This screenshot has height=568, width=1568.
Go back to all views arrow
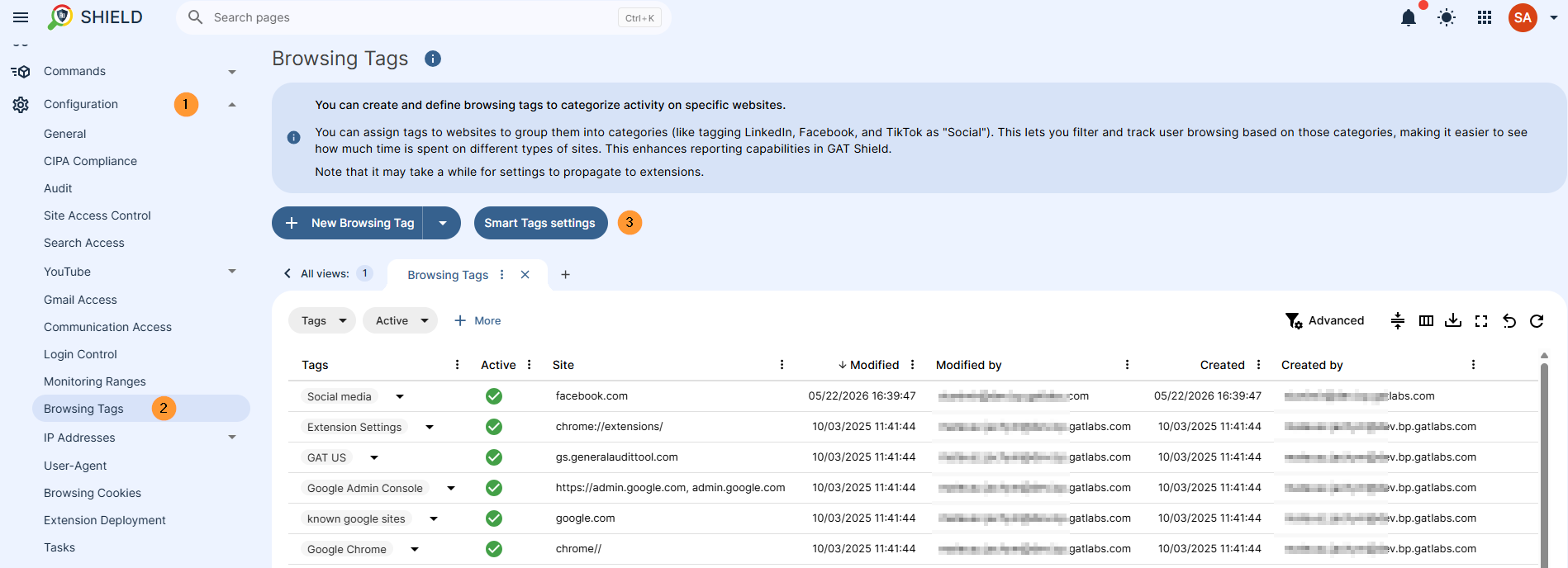[x=287, y=273]
